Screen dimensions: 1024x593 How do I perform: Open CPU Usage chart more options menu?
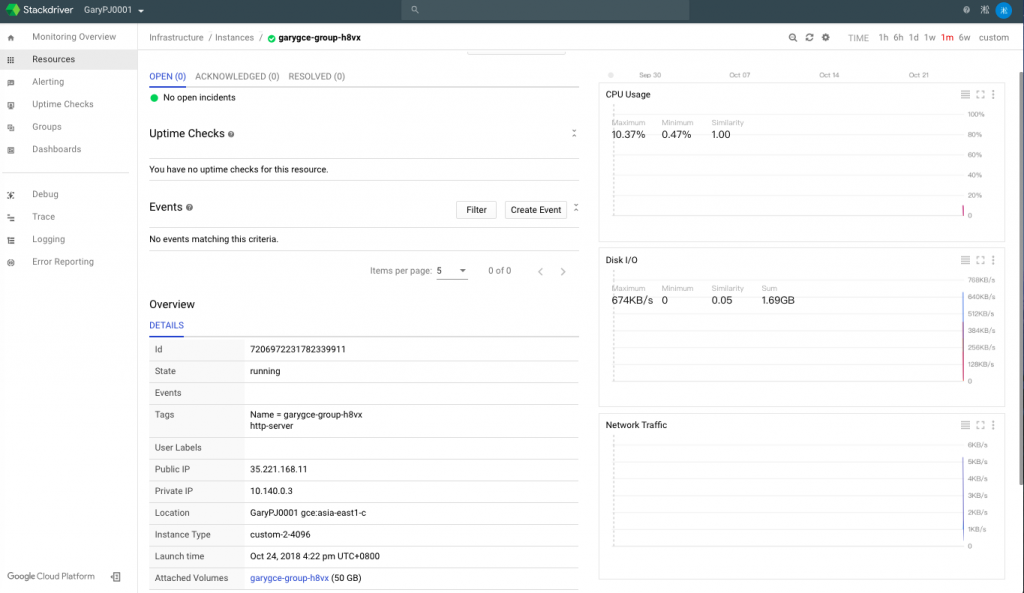(x=993, y=95)
